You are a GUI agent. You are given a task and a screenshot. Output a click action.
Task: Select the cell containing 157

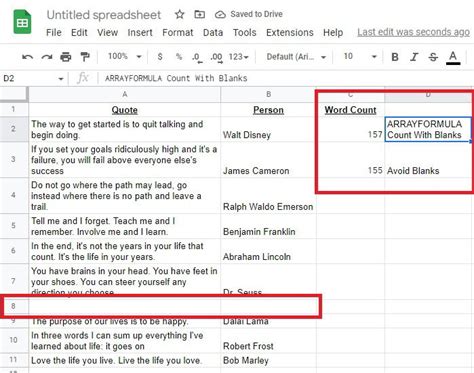point(350,129)
